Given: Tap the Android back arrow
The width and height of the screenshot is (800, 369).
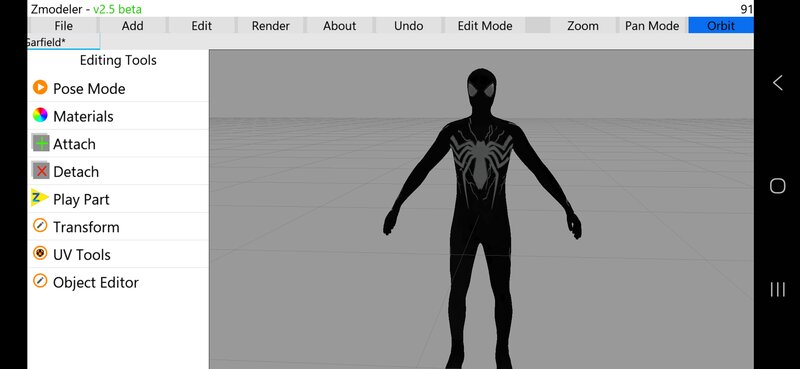Looking at the screenshot, I should click(x=777, y=83).
